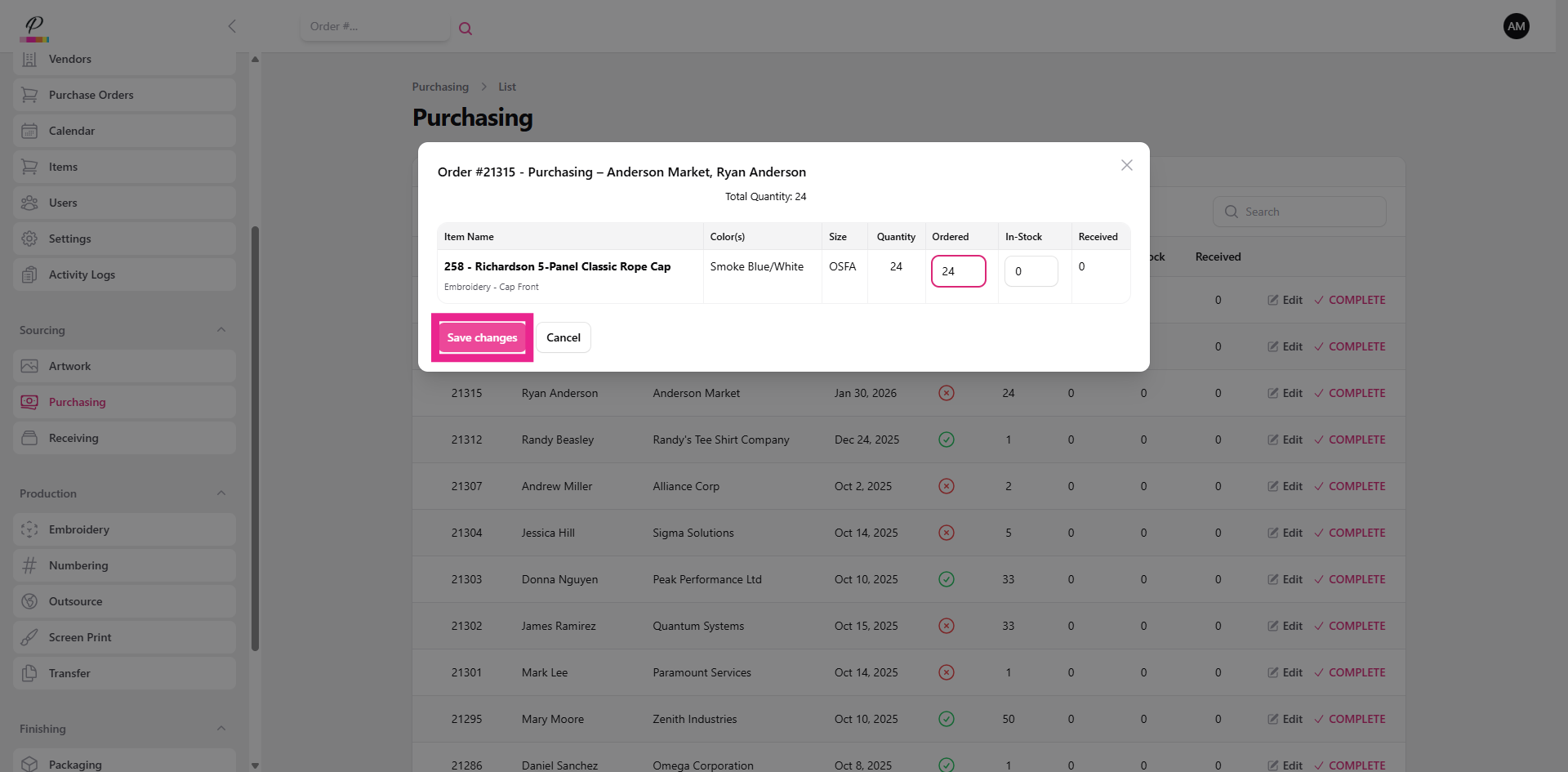Select Purchase Orders in the sidebar
Screen dimensions: 1568x772
tap(88, 95)
